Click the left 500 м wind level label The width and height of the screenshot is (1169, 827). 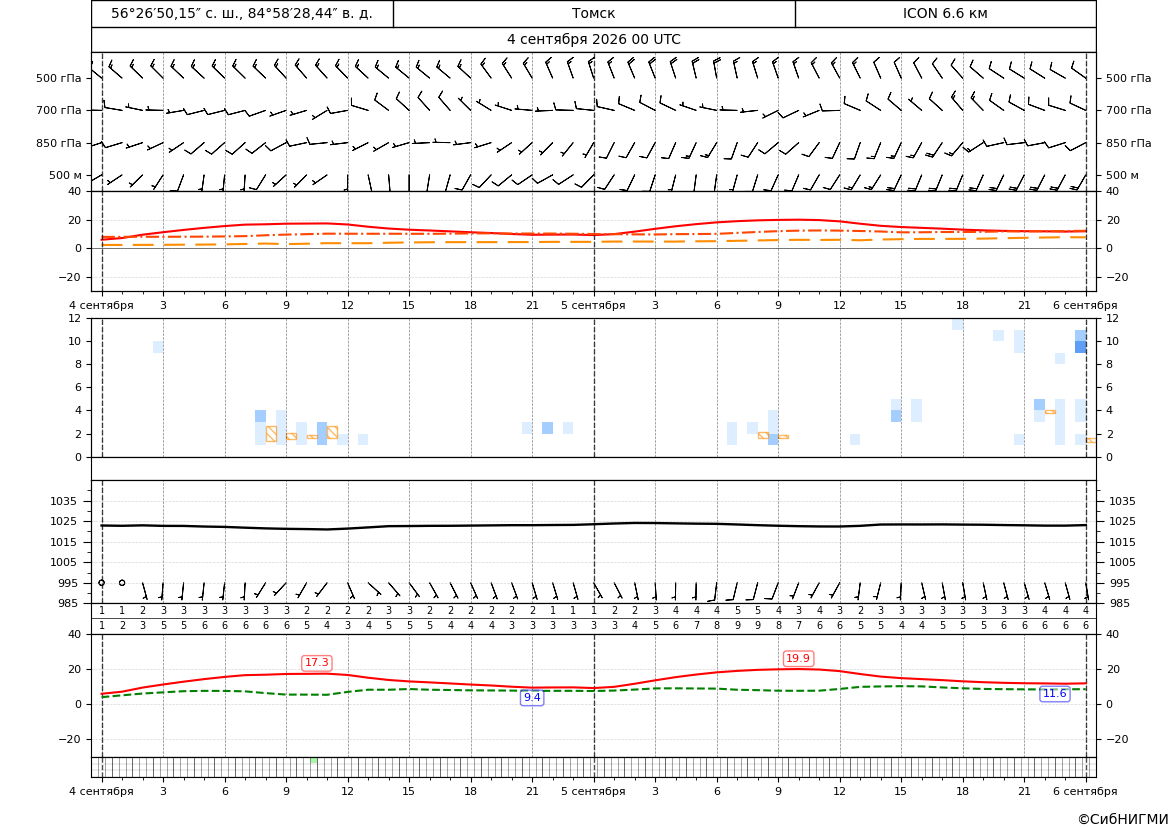66,175
